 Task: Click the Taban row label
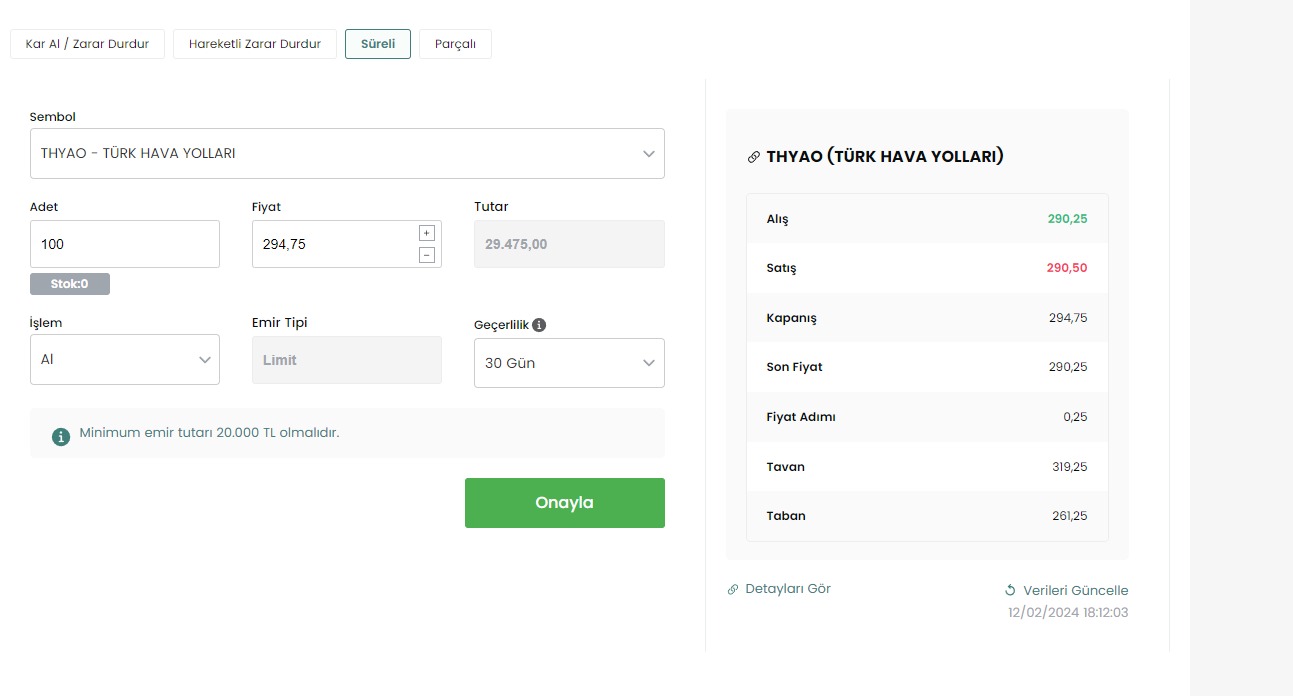(786, 516)
